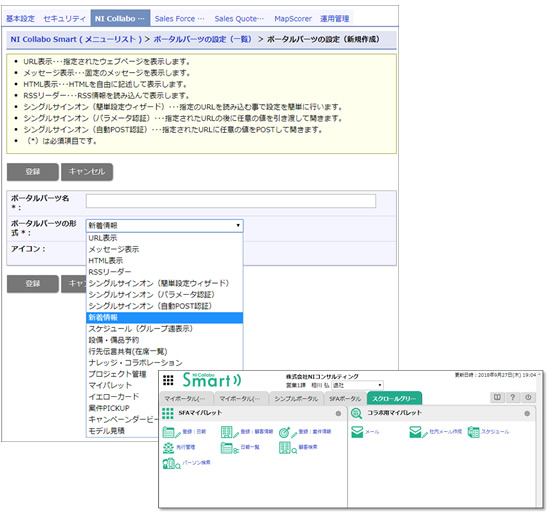Select シングルサインオン（簡単設定ウィザード）option
Image resolution: width=548 pixels, height=513 pixels.
tap(164, 283)
